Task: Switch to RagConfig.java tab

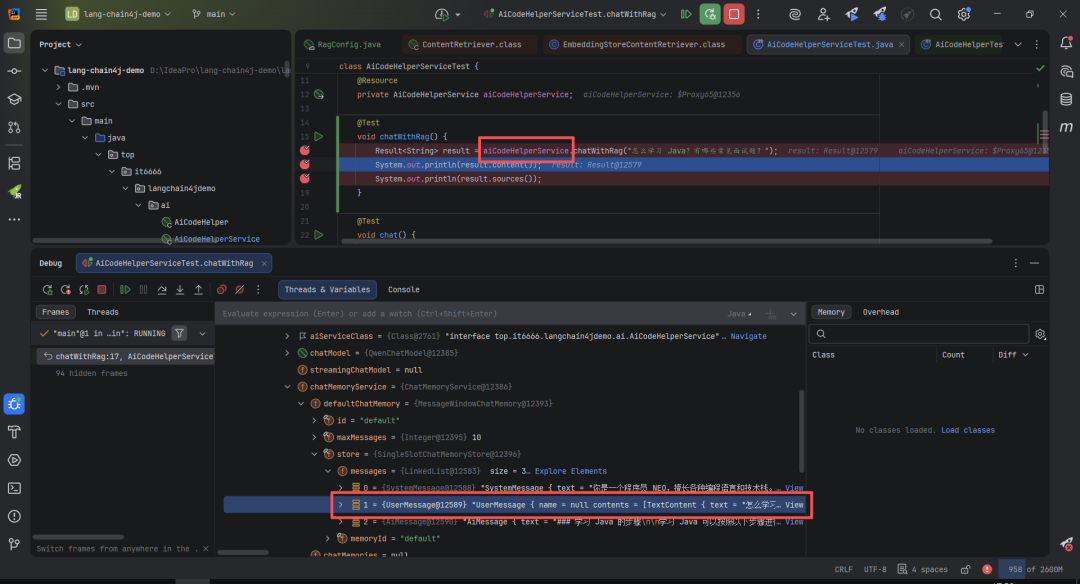Action: point(342,44)
